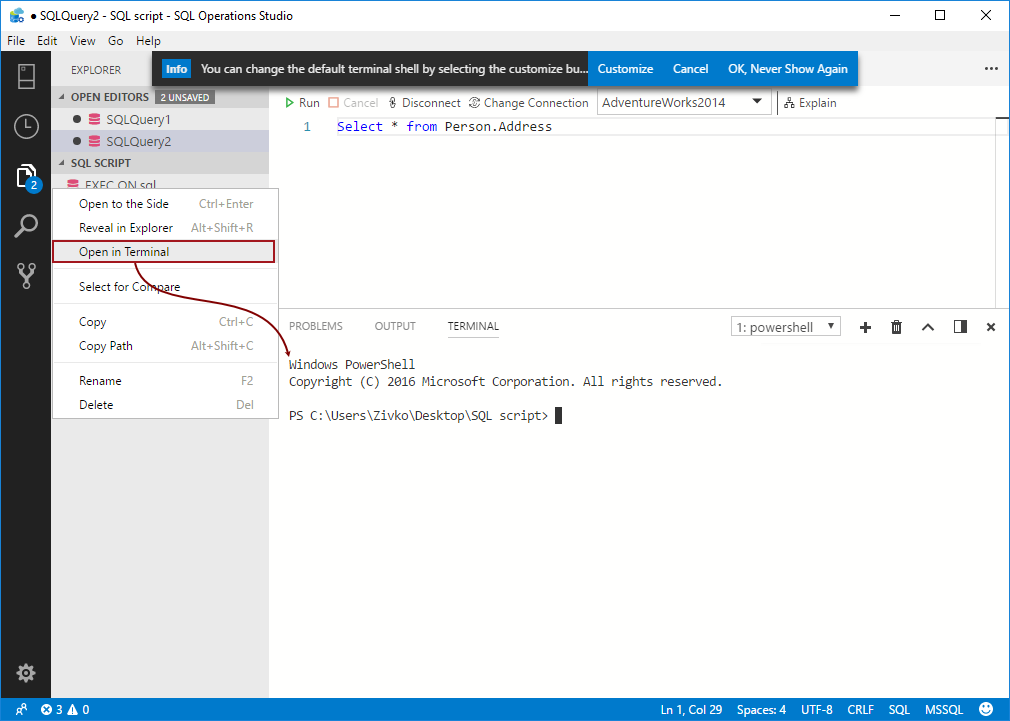Choose Rename in context menu
This screenshot has height=721, width=1010.
[166, 381]
